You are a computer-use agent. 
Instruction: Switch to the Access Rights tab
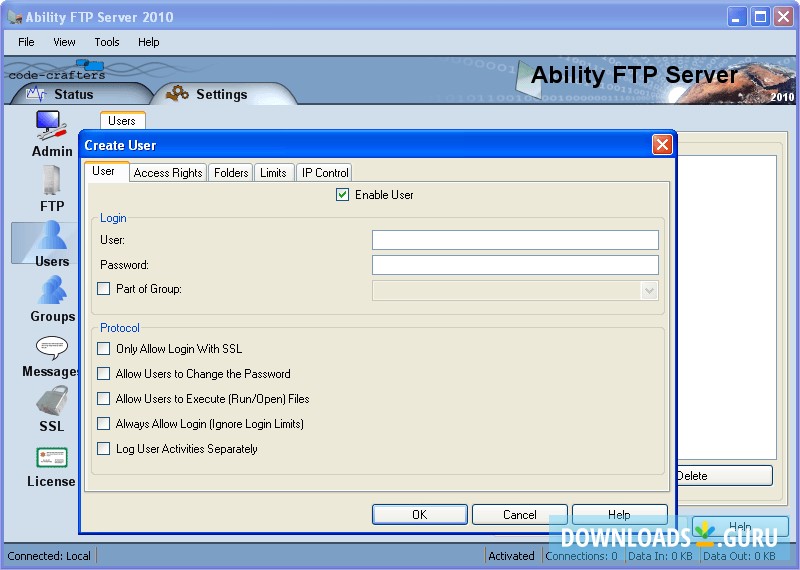(x=168, y=173)
